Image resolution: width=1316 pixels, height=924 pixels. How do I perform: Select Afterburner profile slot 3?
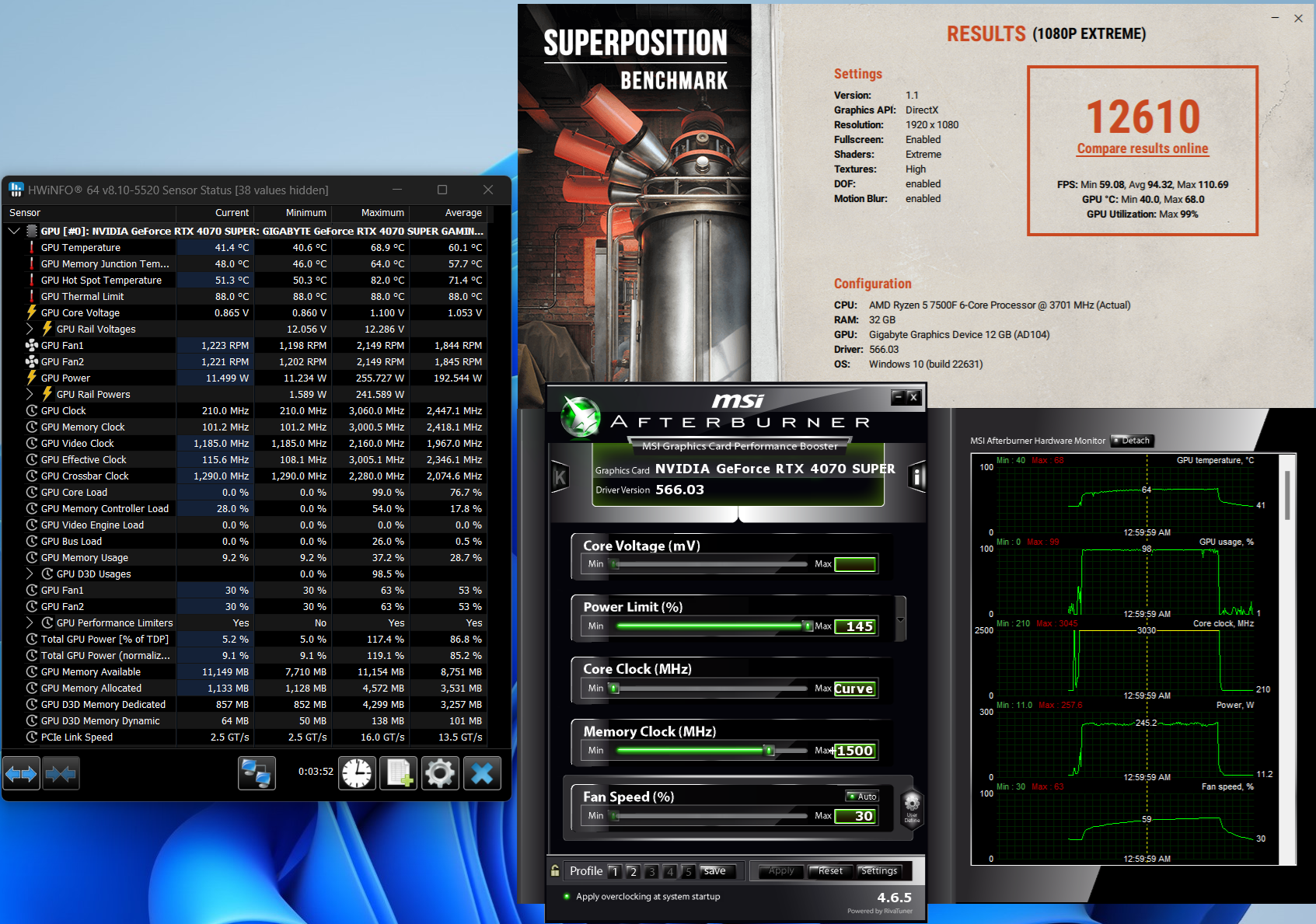pyautogui.click(x=651, y=871)
